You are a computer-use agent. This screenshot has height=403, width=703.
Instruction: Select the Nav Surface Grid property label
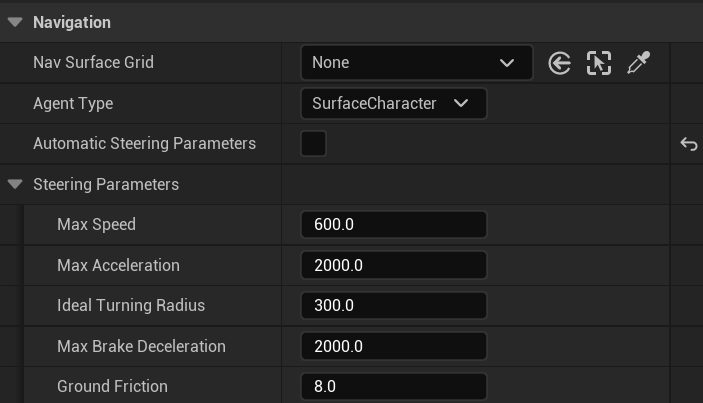pos(93,63)
